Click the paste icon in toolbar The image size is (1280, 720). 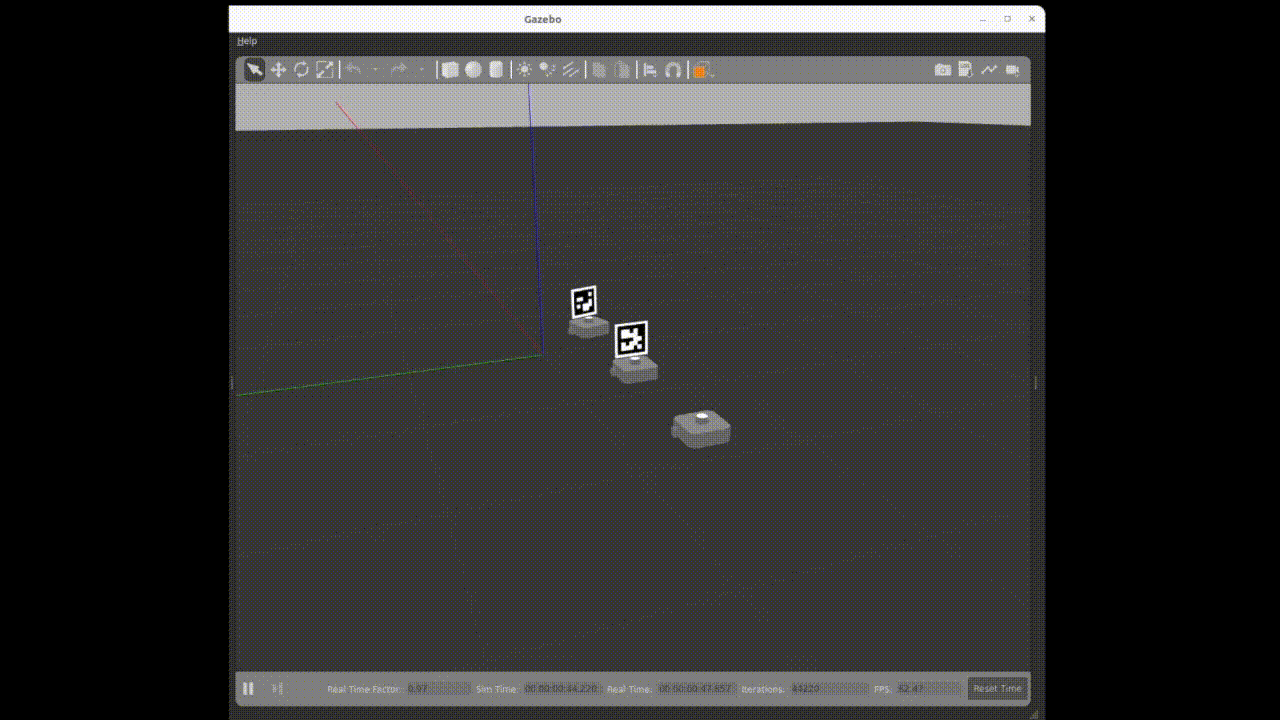[622, 70]
